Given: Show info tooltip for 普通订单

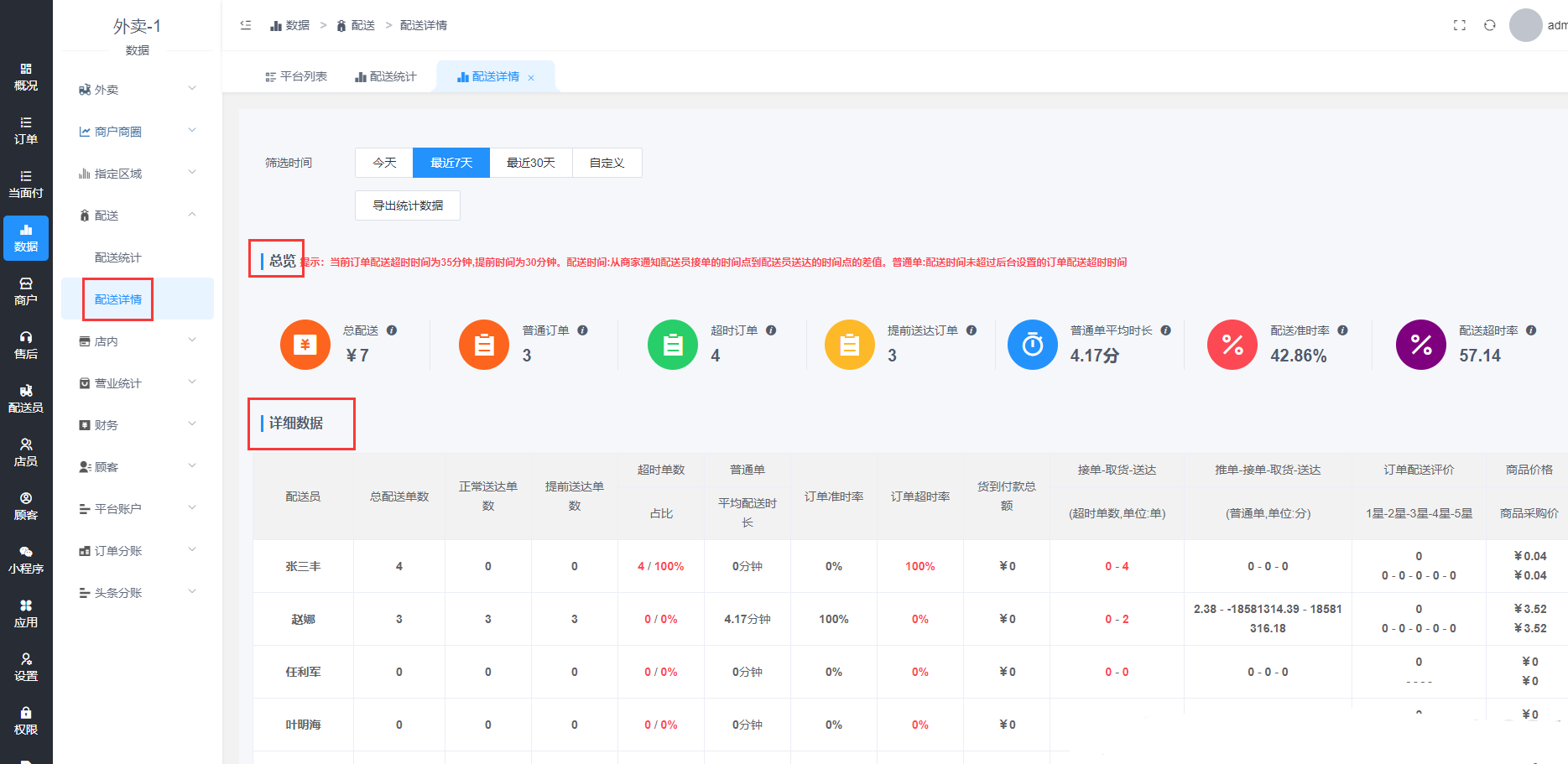Looking at the screenshot, I should coord(582,330).
